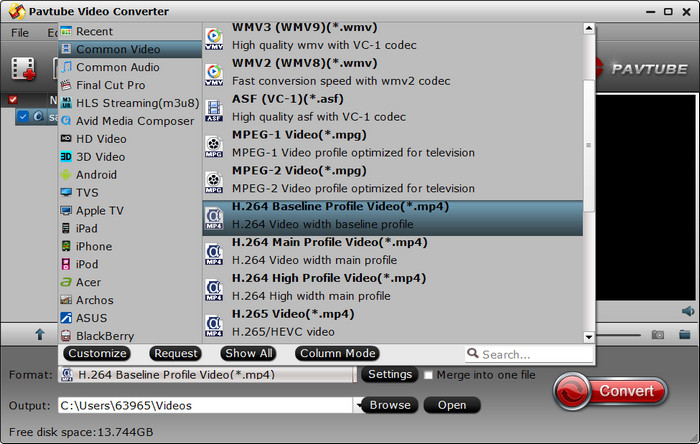Click the snapshot camera icon
700x444 pixels.
(658, 335)
